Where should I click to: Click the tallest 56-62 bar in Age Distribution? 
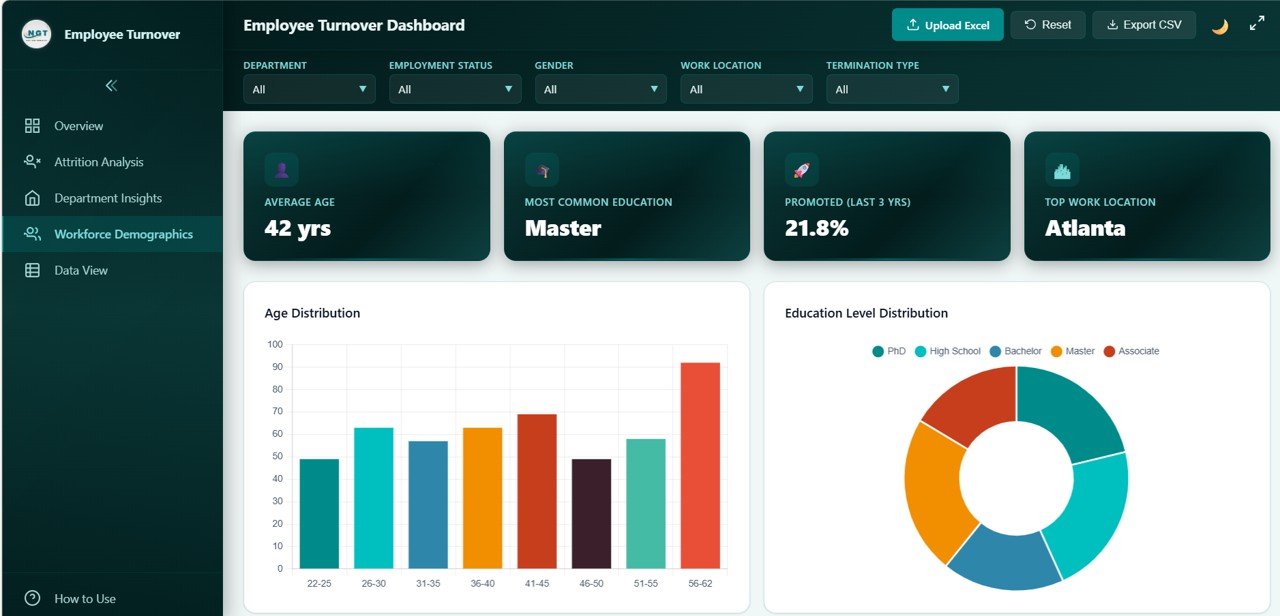pyautogui.click(x=700, y=465)
